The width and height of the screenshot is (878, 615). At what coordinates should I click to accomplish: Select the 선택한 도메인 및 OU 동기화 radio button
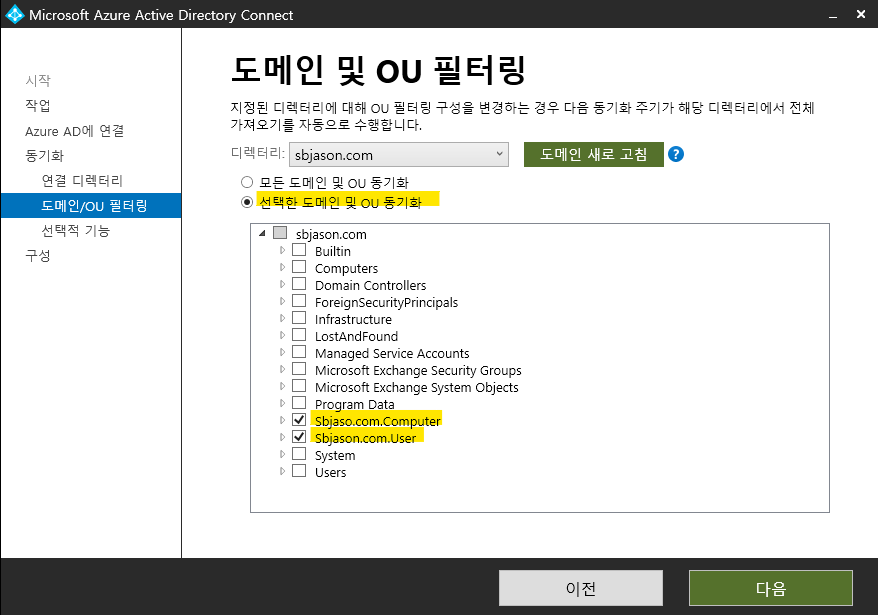(247, 202)
